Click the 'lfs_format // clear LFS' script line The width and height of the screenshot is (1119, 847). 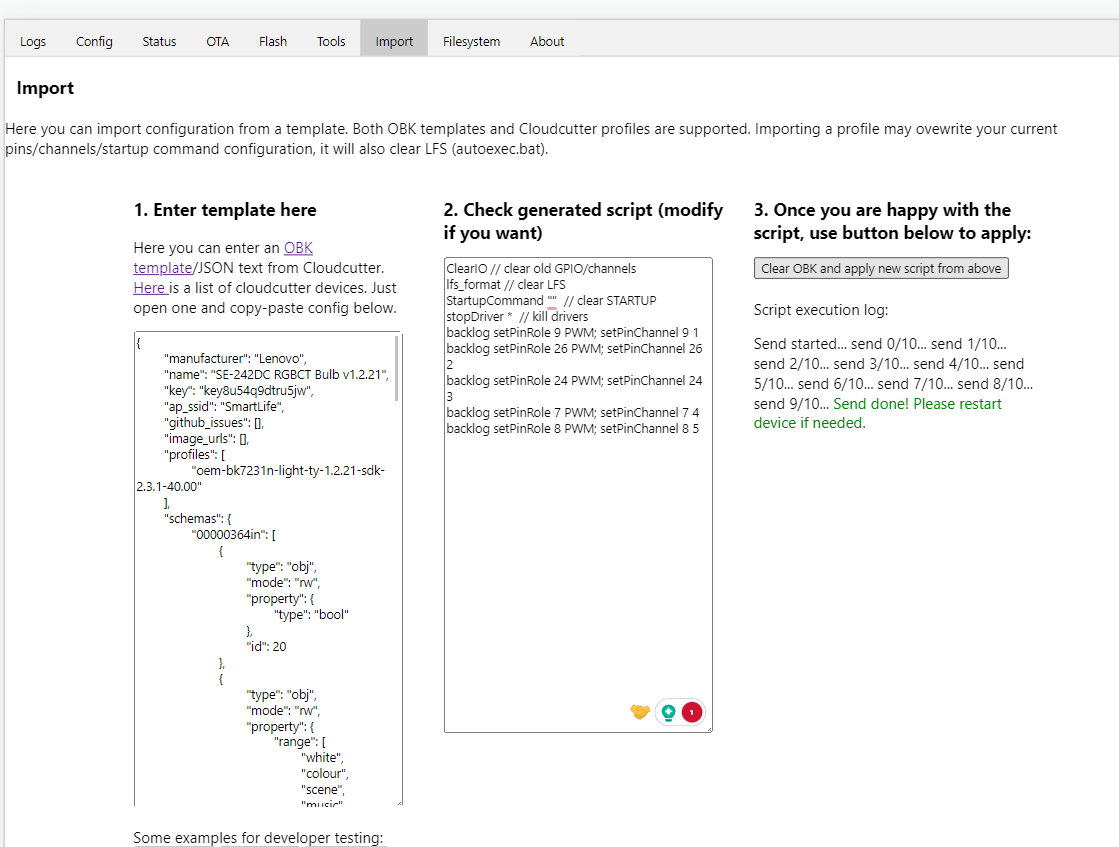(x=506, y=284)
